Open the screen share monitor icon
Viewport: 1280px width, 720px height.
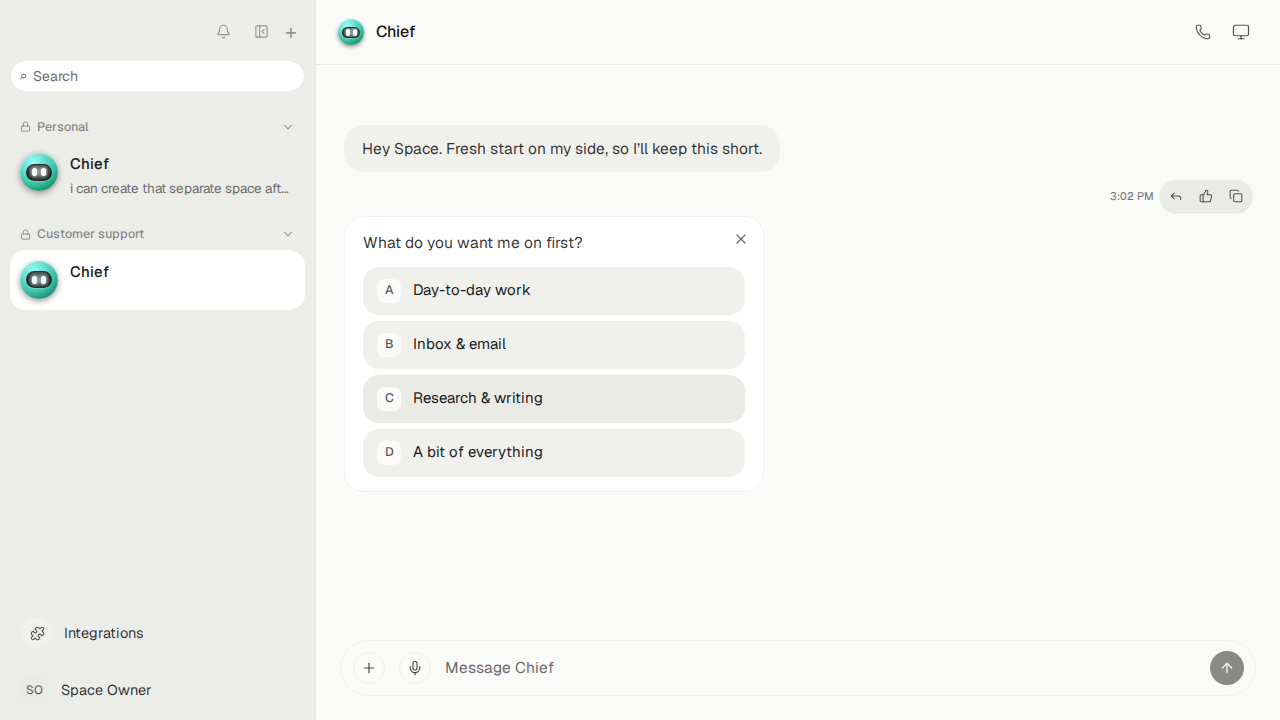click(x=1241, y=32)
